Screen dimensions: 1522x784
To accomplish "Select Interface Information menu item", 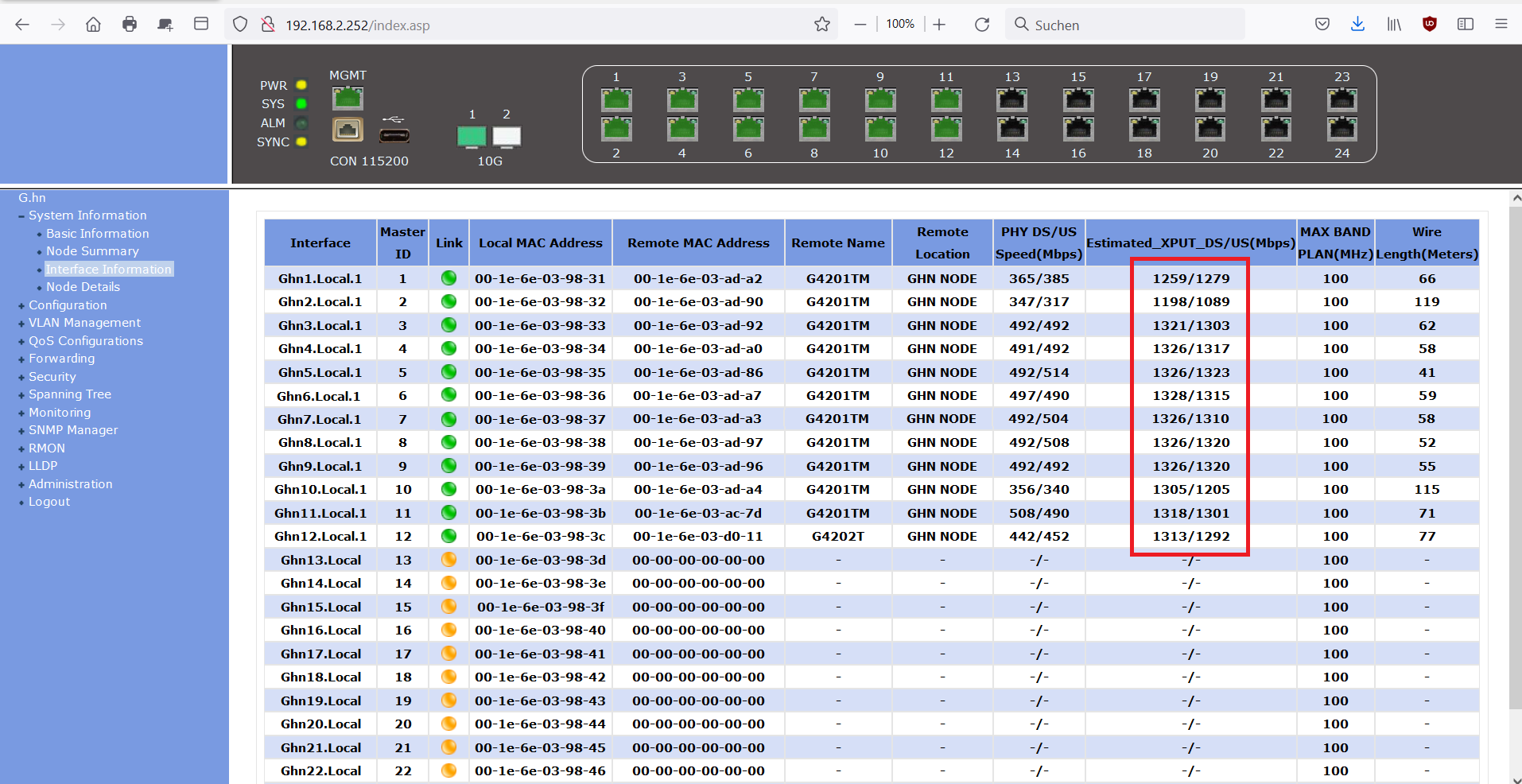I will click(108, 270).
